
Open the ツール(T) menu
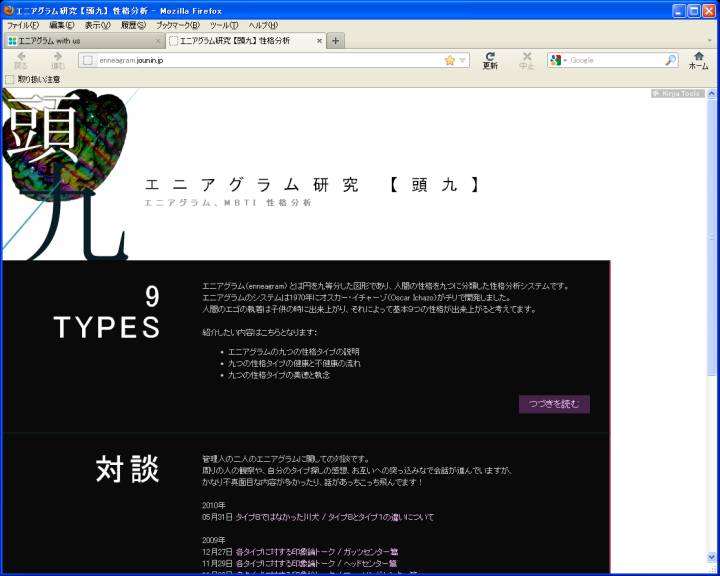click(224, 25)
